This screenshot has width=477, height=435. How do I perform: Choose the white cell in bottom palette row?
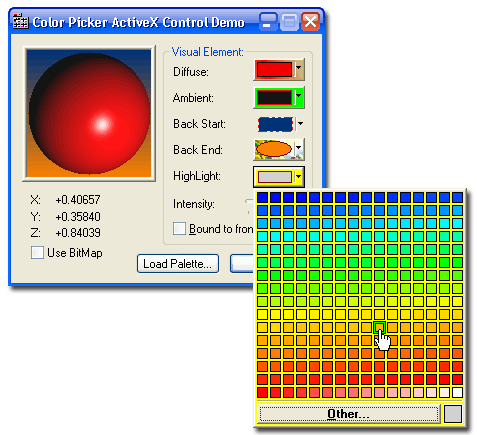pos(457,392)
